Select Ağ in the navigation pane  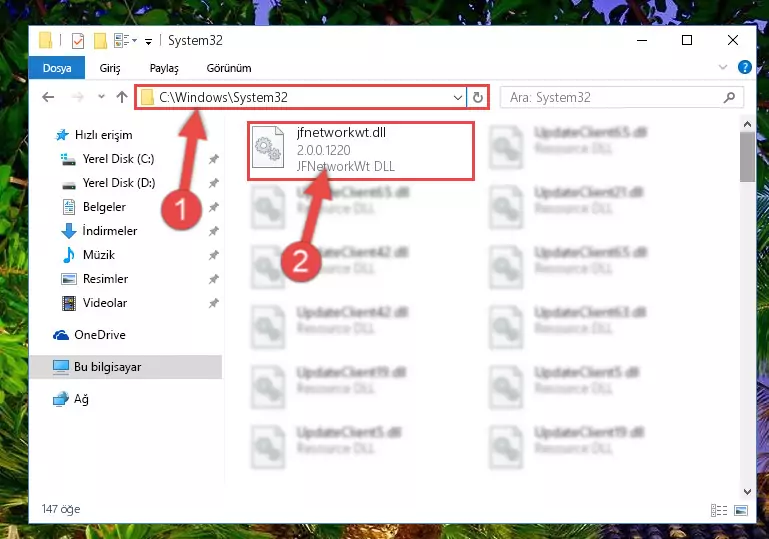(x=81, y=399)
